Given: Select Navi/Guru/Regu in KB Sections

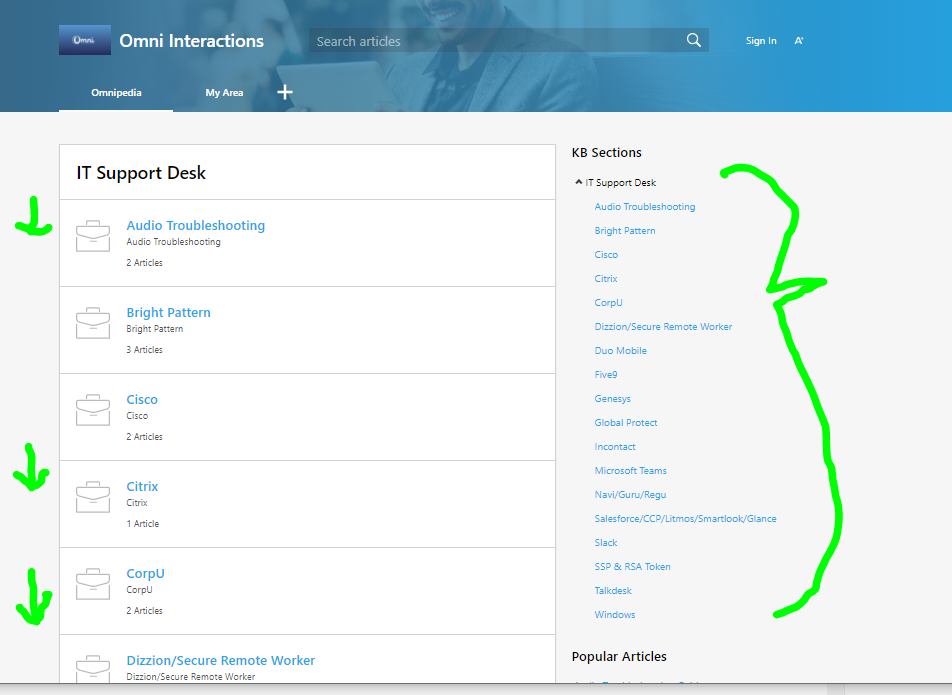Looking at the screenshot, I should pos(630,495).
